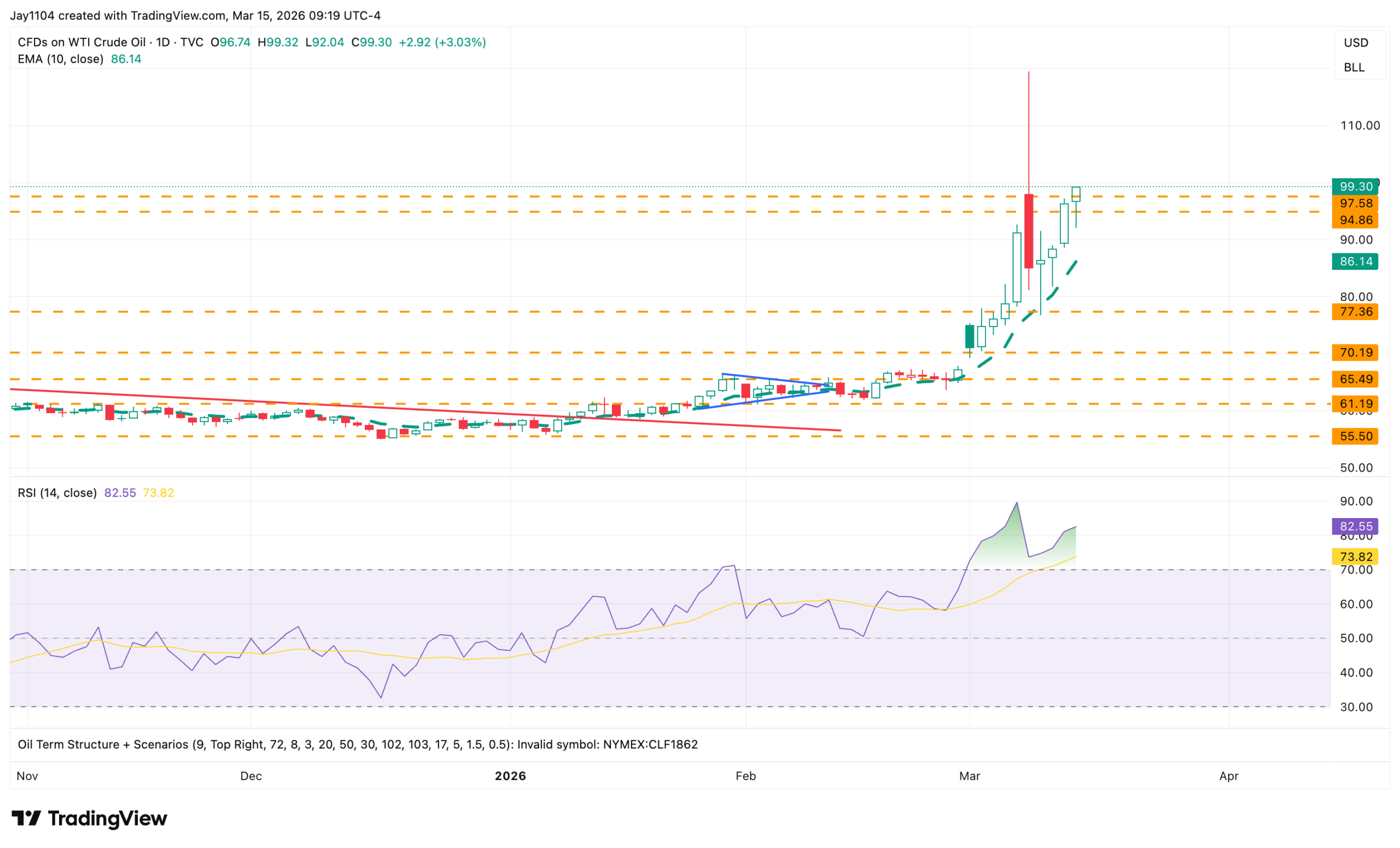The image size is (1400, 848).
Task: Click the RSI (14, close) indicator legend
Action: point(57,493)
